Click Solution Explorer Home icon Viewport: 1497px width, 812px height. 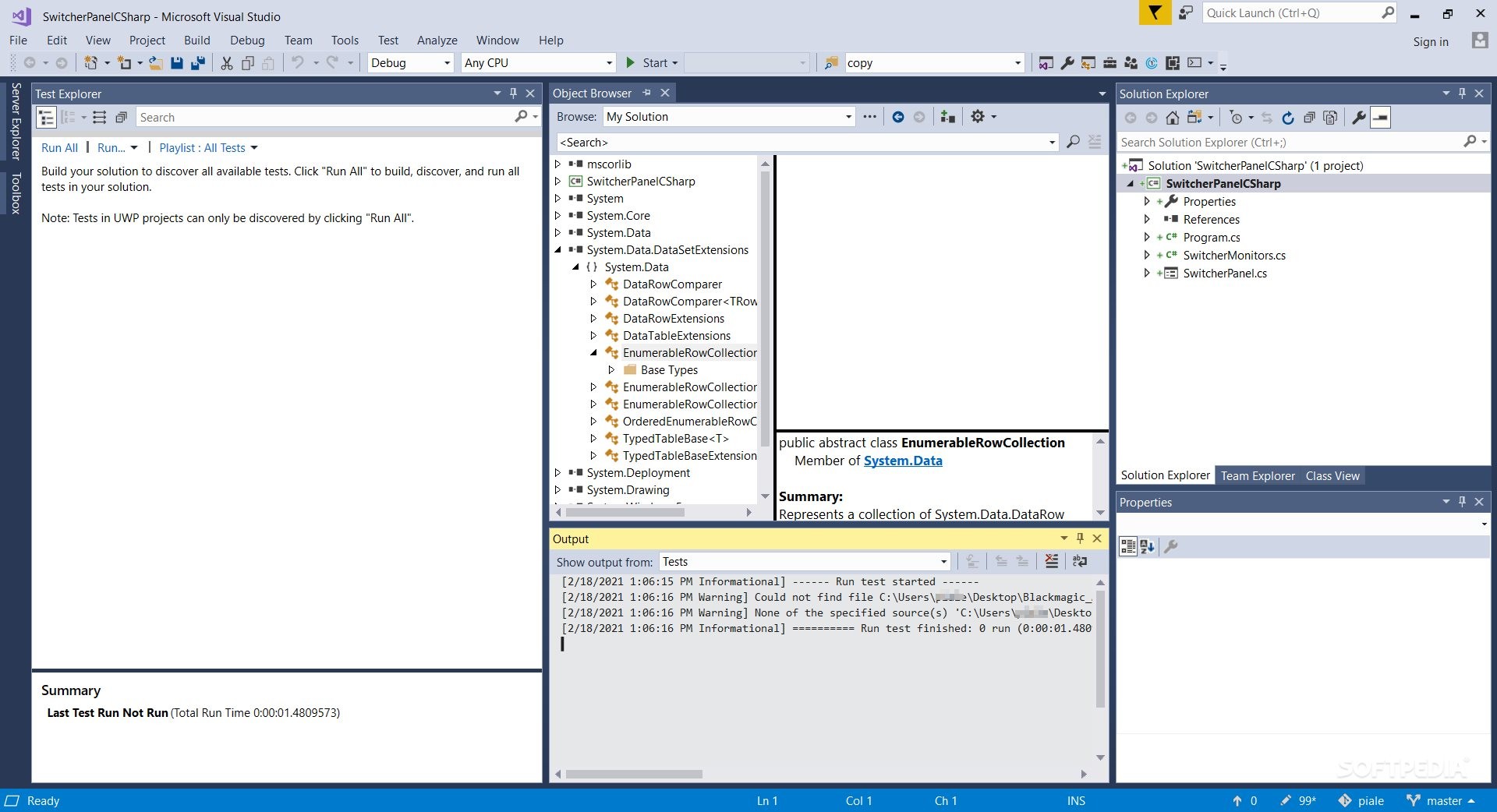(1172, 118)
